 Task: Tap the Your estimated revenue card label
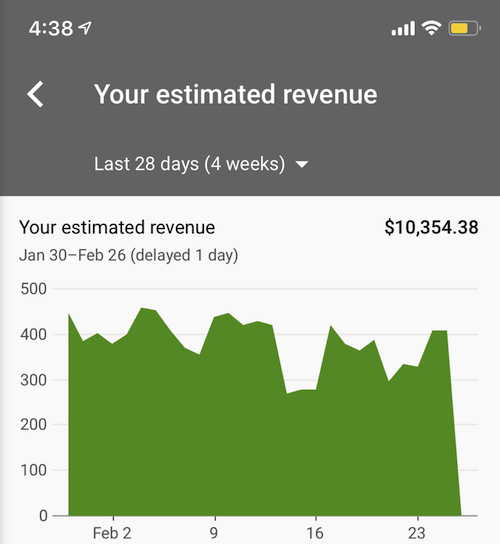tap(117, 228)
